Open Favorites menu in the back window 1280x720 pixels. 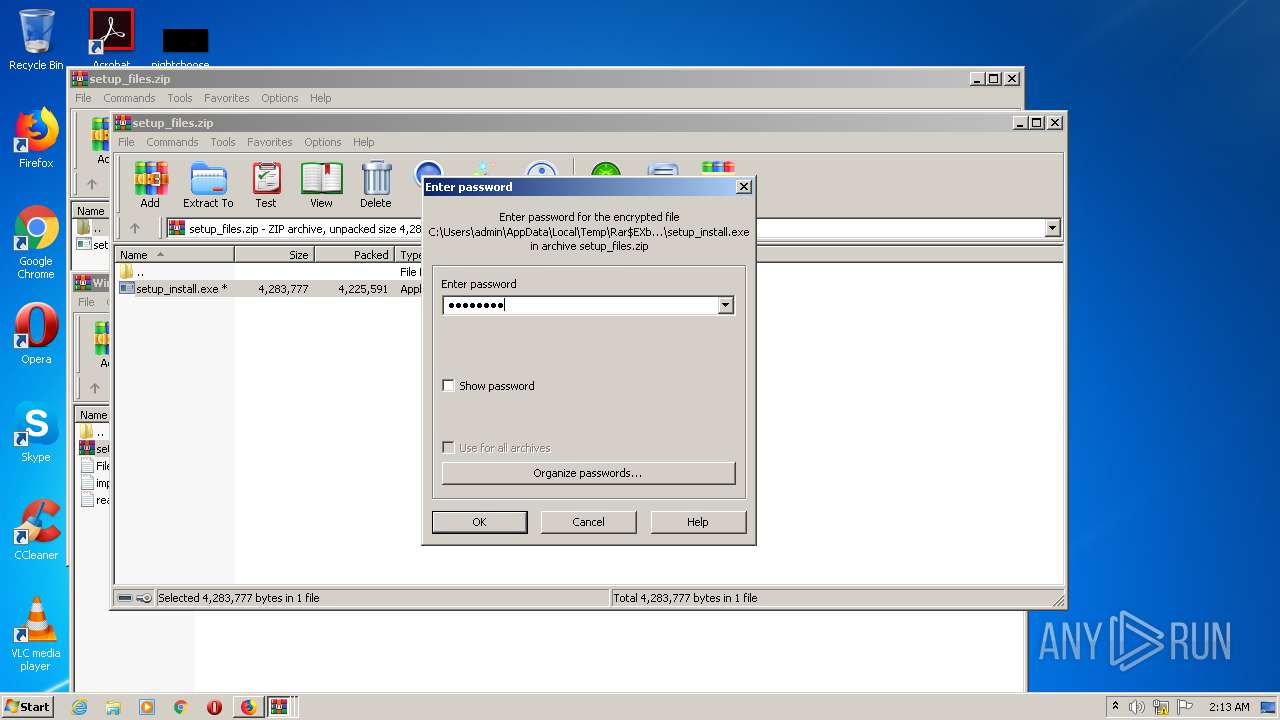227,98
